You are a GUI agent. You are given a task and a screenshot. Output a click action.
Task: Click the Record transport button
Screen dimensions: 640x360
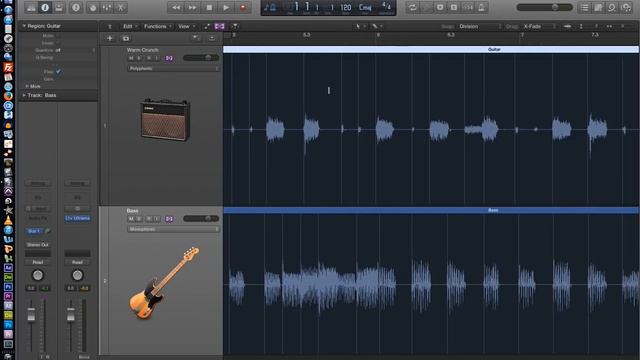click(x=243, y=7)
